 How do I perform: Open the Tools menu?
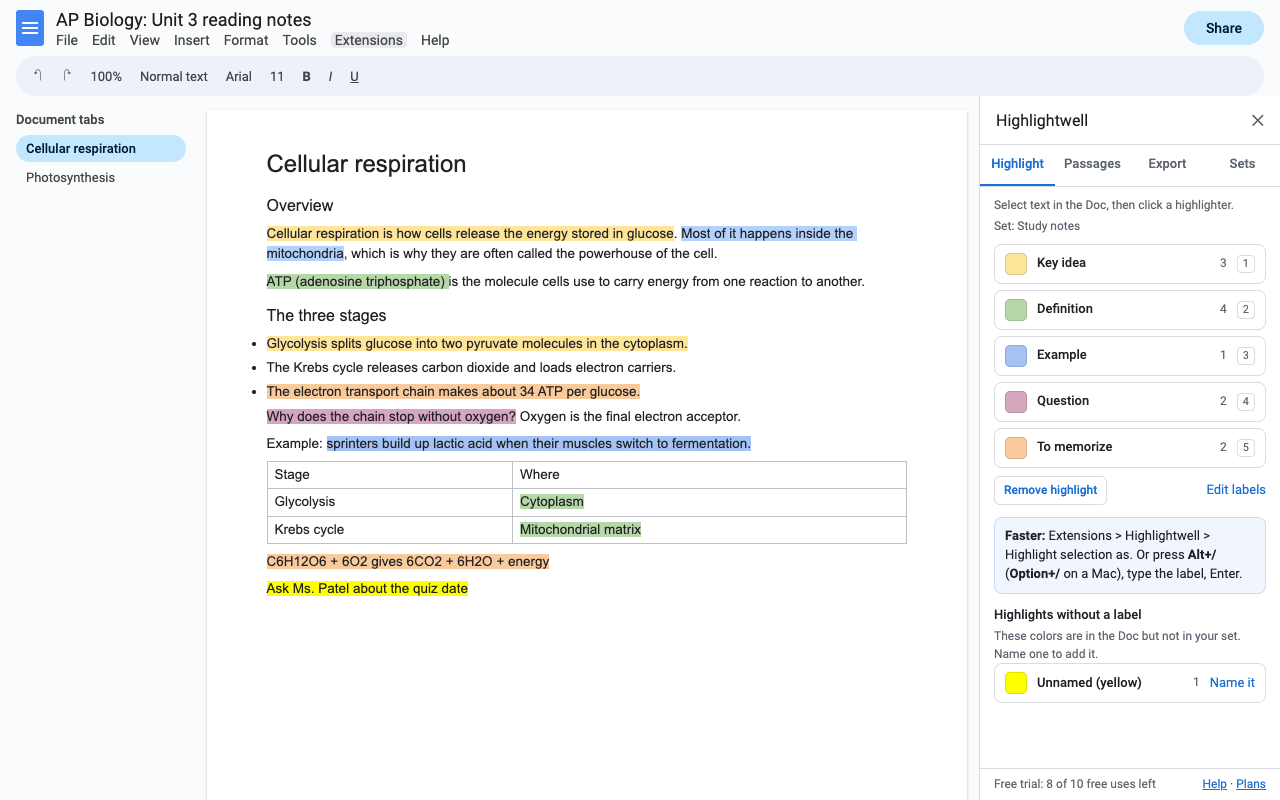coord(300,40)
